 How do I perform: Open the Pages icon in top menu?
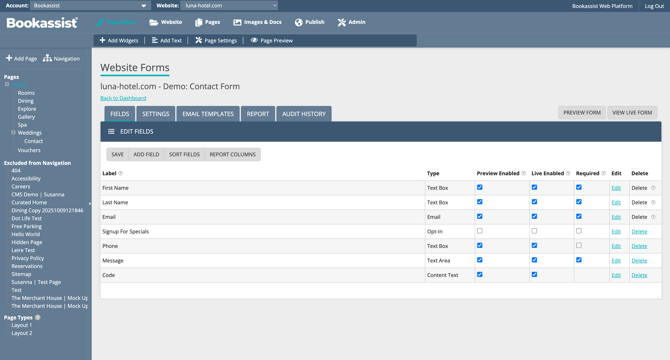[199, 22]
